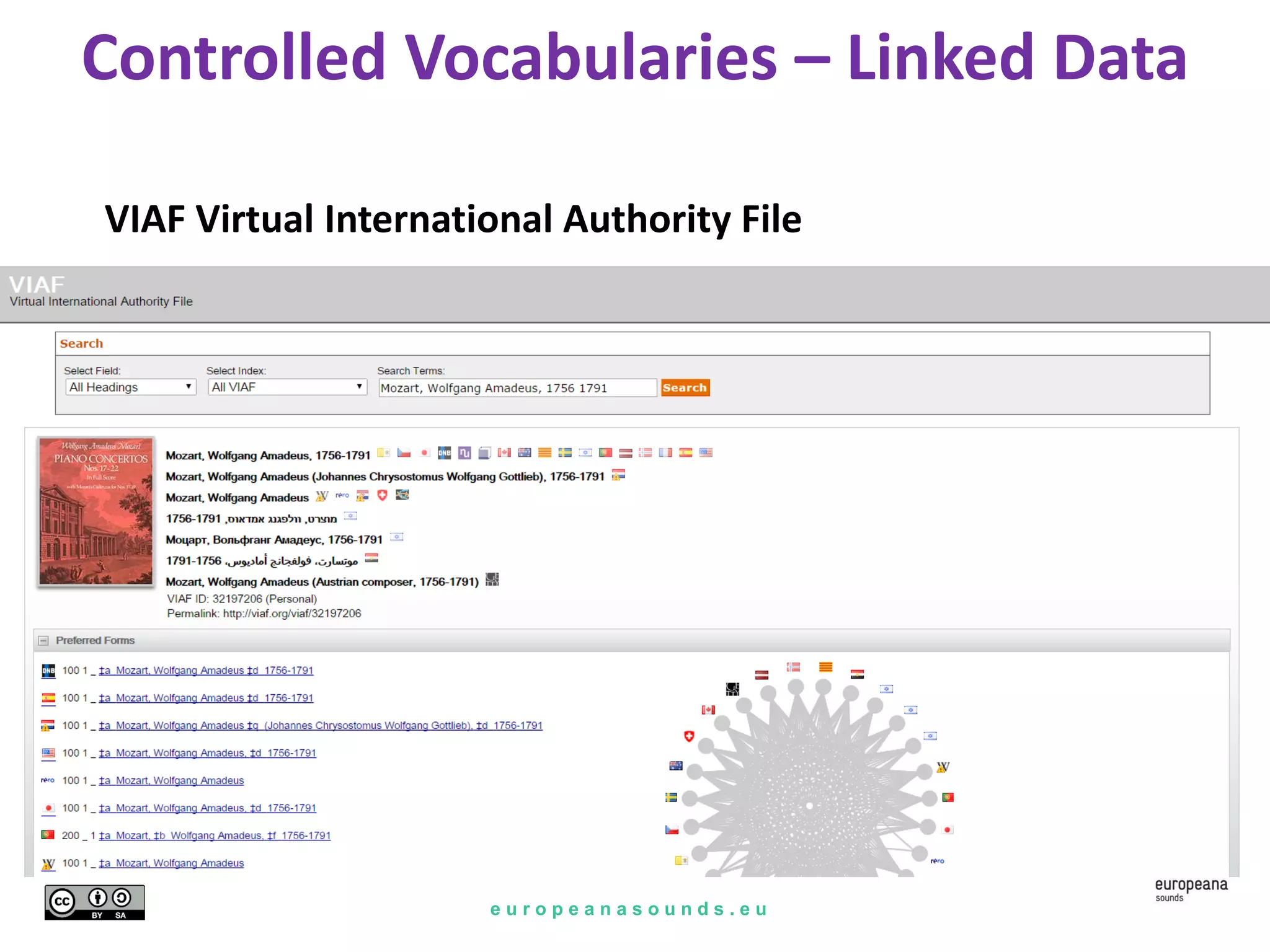Image resolution: width=1270 pixels, height=952 pixels.
Task: Click the flag after the 'Johannes Chrysostomus' heading
Action: pos(618,475)
